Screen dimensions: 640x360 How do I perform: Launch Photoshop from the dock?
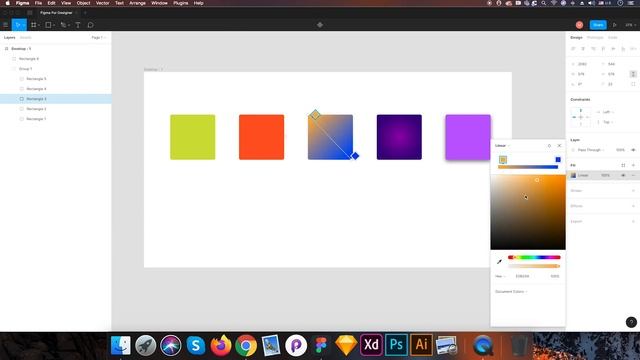click(x=396, y=345)
